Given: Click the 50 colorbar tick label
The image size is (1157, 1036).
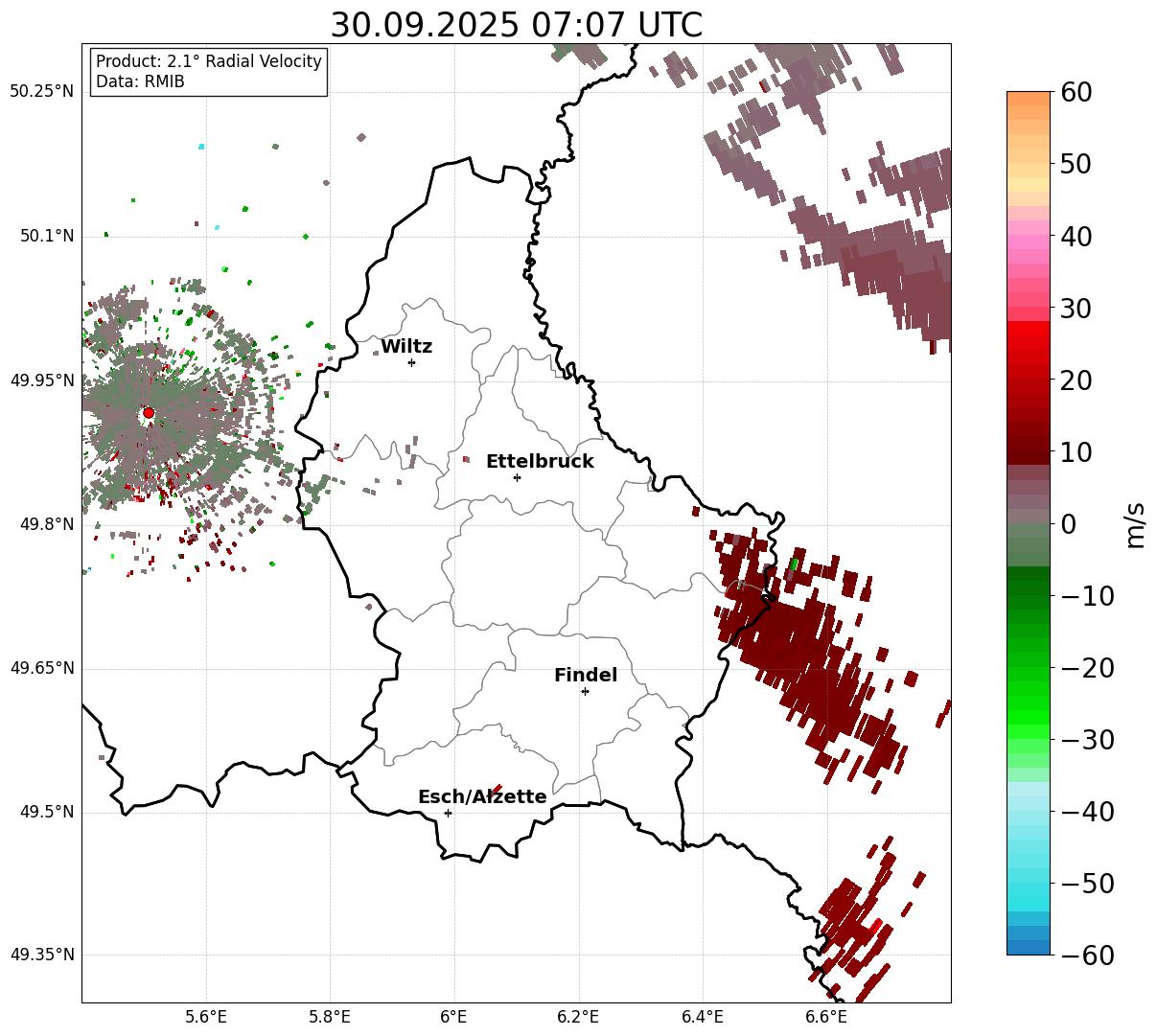Looking at the screenshot, I should [x=1076, y=164].
